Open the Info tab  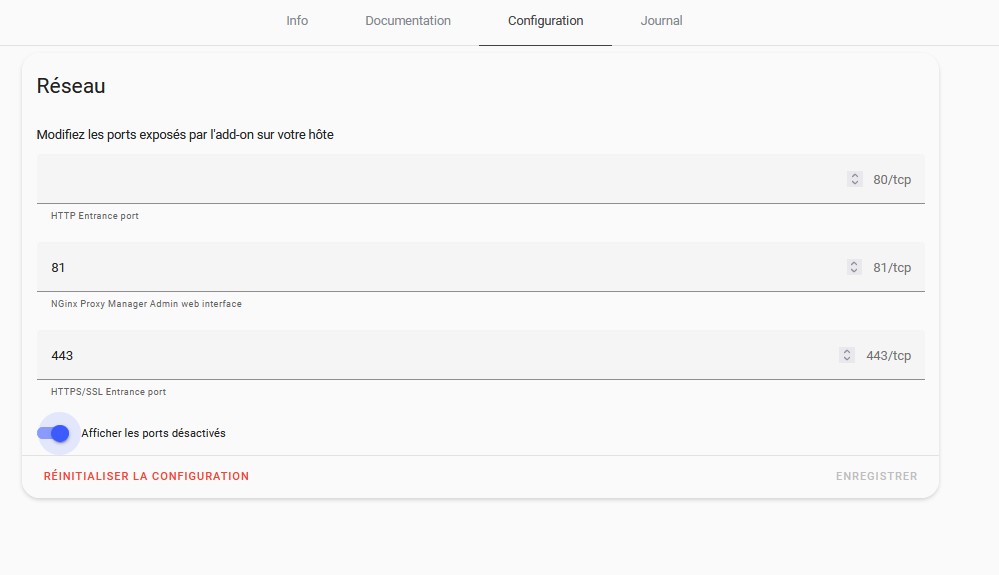coord(297,21)
